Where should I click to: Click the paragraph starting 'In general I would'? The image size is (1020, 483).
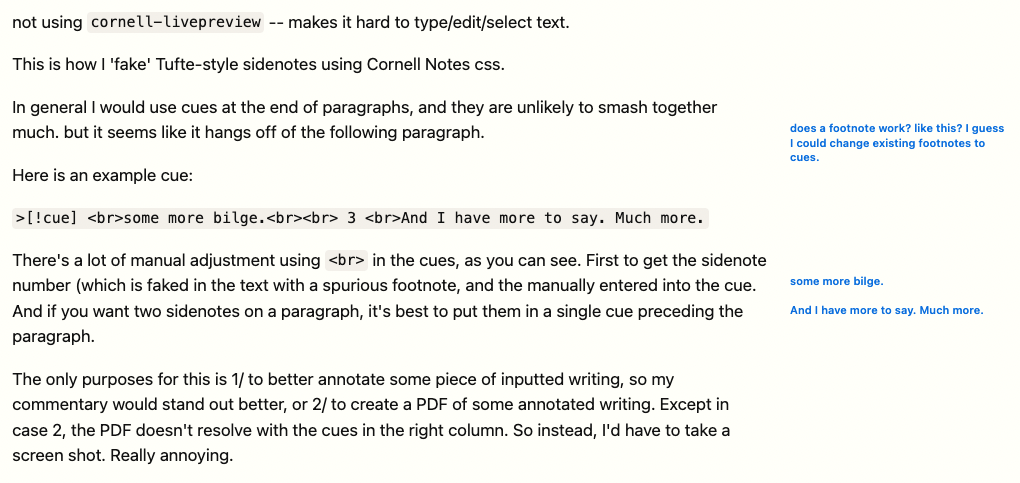(365, 120)
